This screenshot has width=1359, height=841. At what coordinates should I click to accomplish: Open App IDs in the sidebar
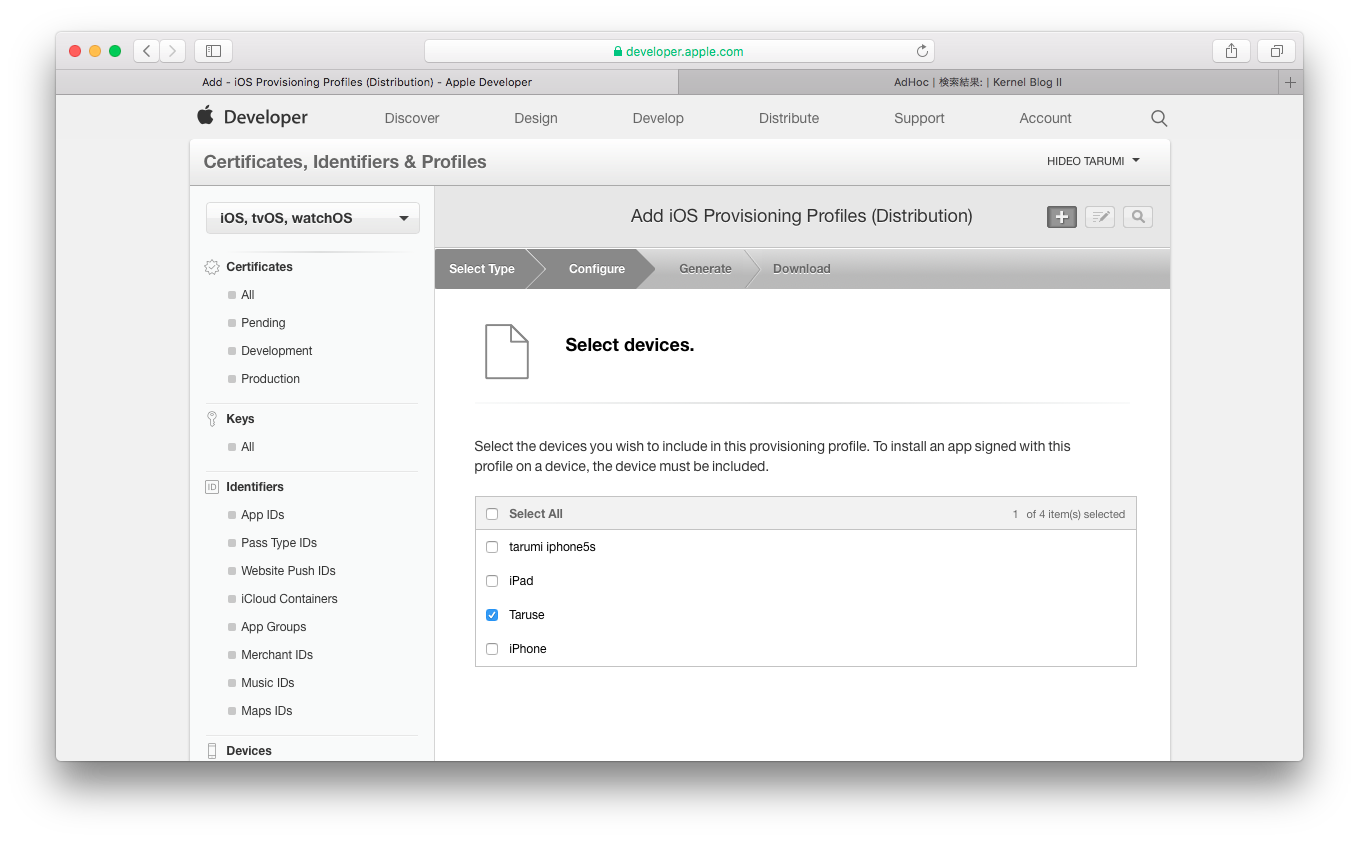point(262,515)
